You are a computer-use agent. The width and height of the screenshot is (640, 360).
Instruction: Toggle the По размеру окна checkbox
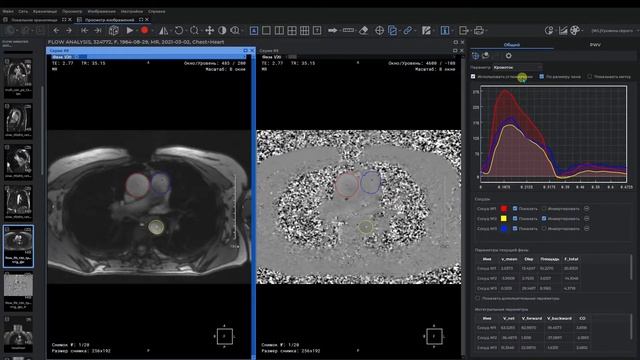click(542, 76)
